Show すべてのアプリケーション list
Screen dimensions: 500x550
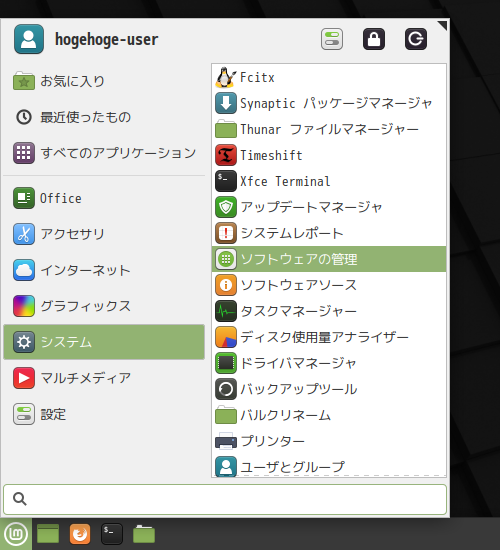coord(104,153)
